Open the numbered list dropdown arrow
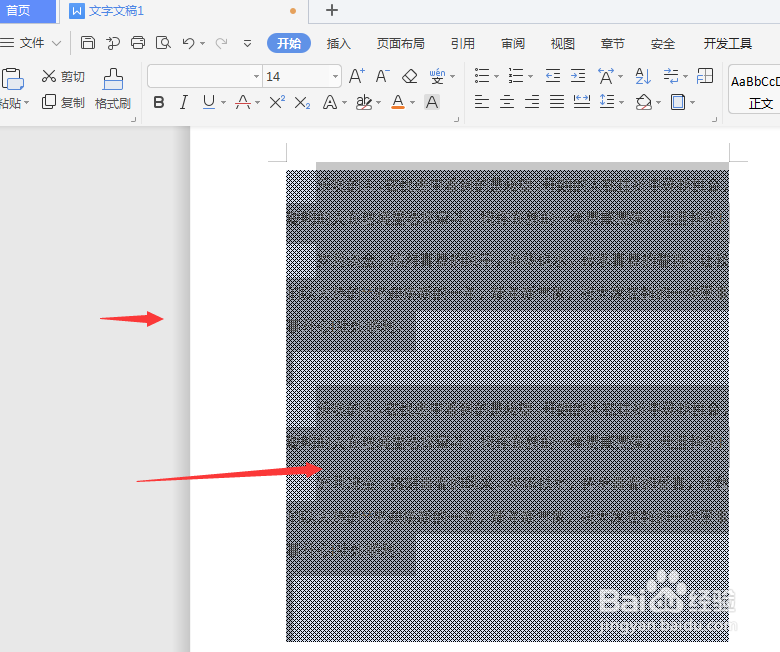The image size is (780, 652). (x=530, y=77)
